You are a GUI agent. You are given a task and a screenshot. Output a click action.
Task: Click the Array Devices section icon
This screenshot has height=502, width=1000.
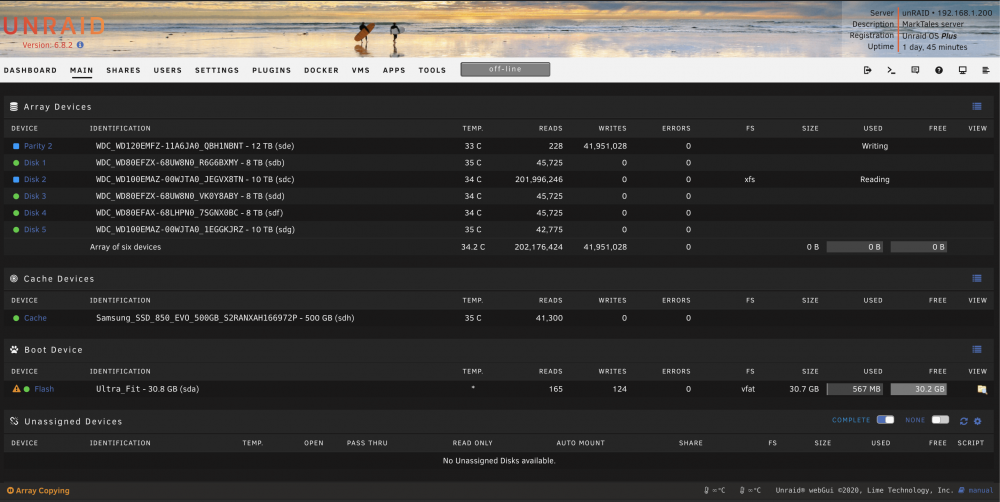point(14,107)
